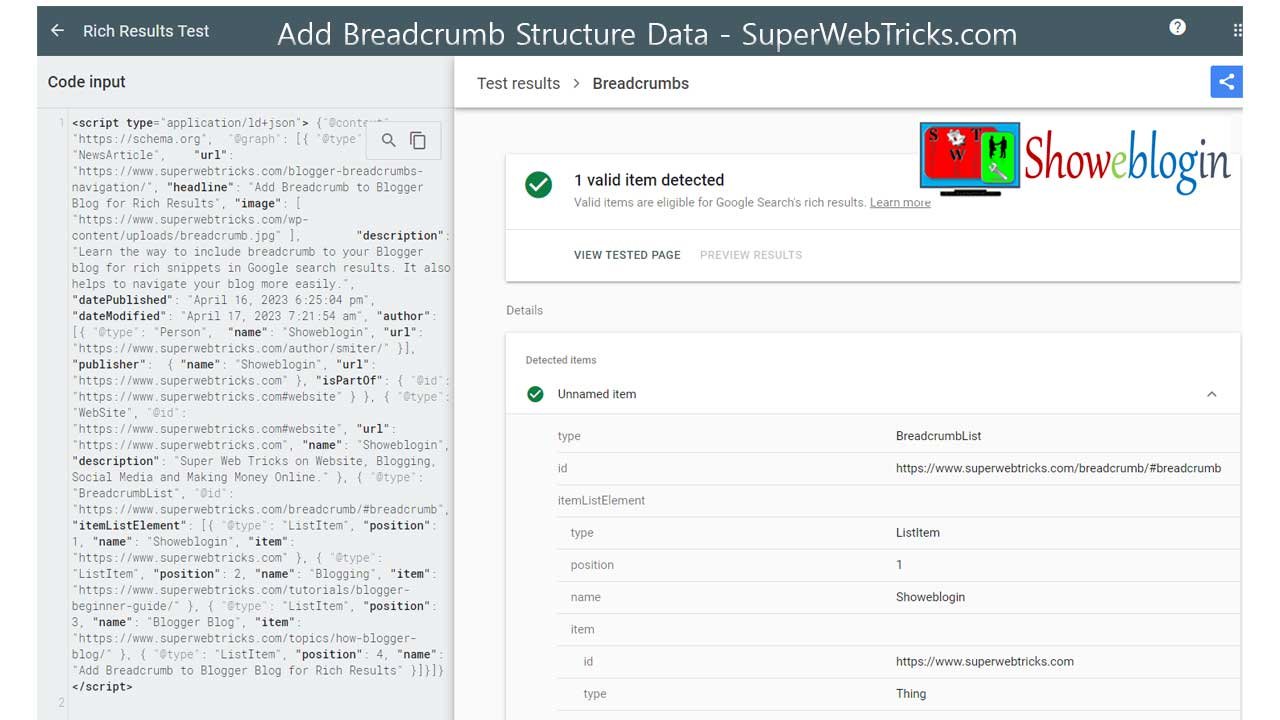The height and width of the screenshot is (720, 1280).
Task: Click the BreadcrumbList type value
Action: [x=938, y=436]
